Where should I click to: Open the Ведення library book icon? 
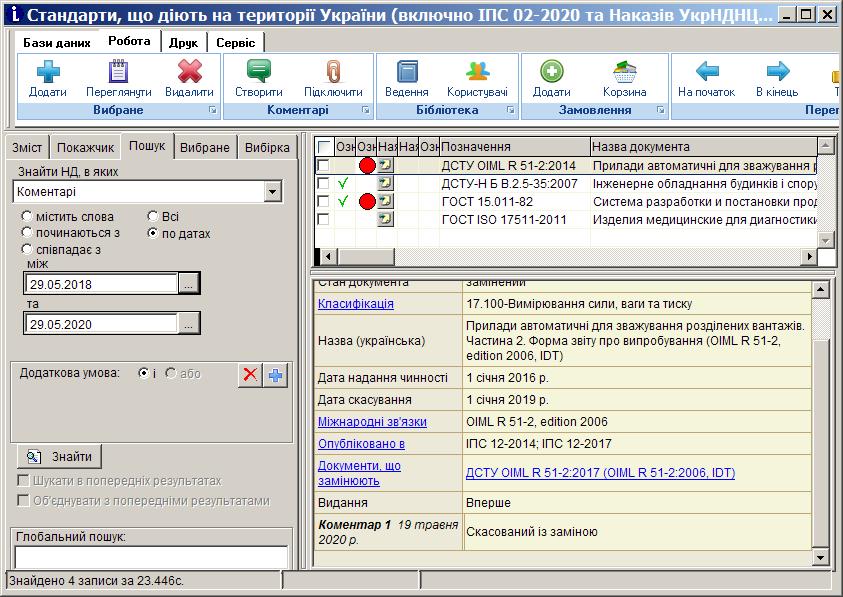pyautogui.click(x=407, y=72)
